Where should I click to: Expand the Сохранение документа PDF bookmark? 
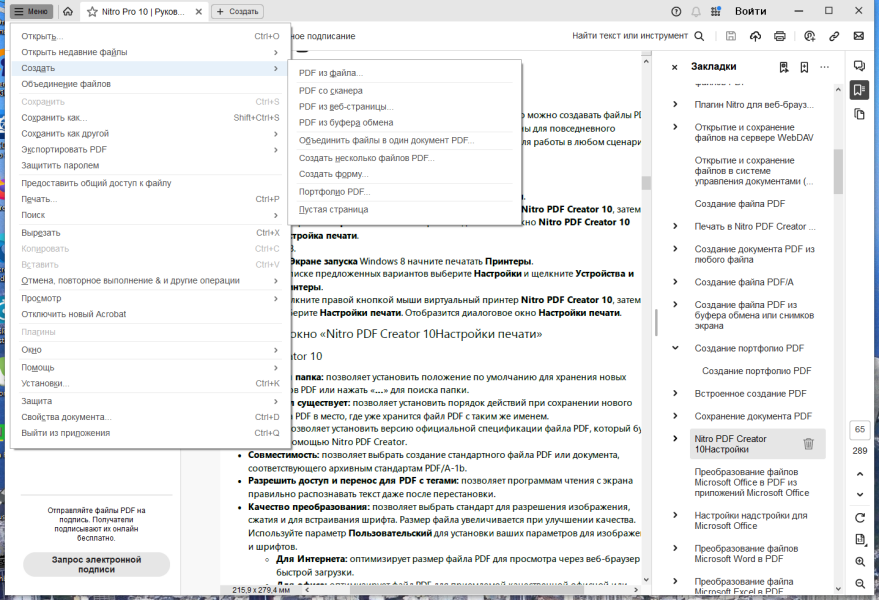(676, 416)
